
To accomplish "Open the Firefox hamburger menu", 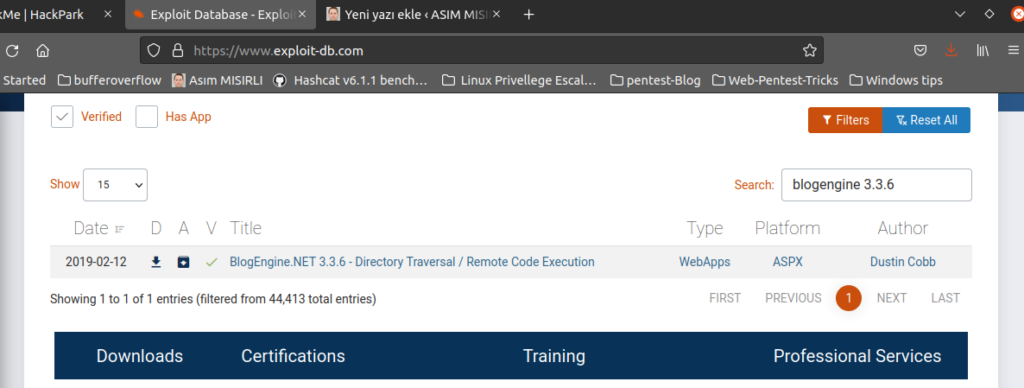I will coord(1013,50).
